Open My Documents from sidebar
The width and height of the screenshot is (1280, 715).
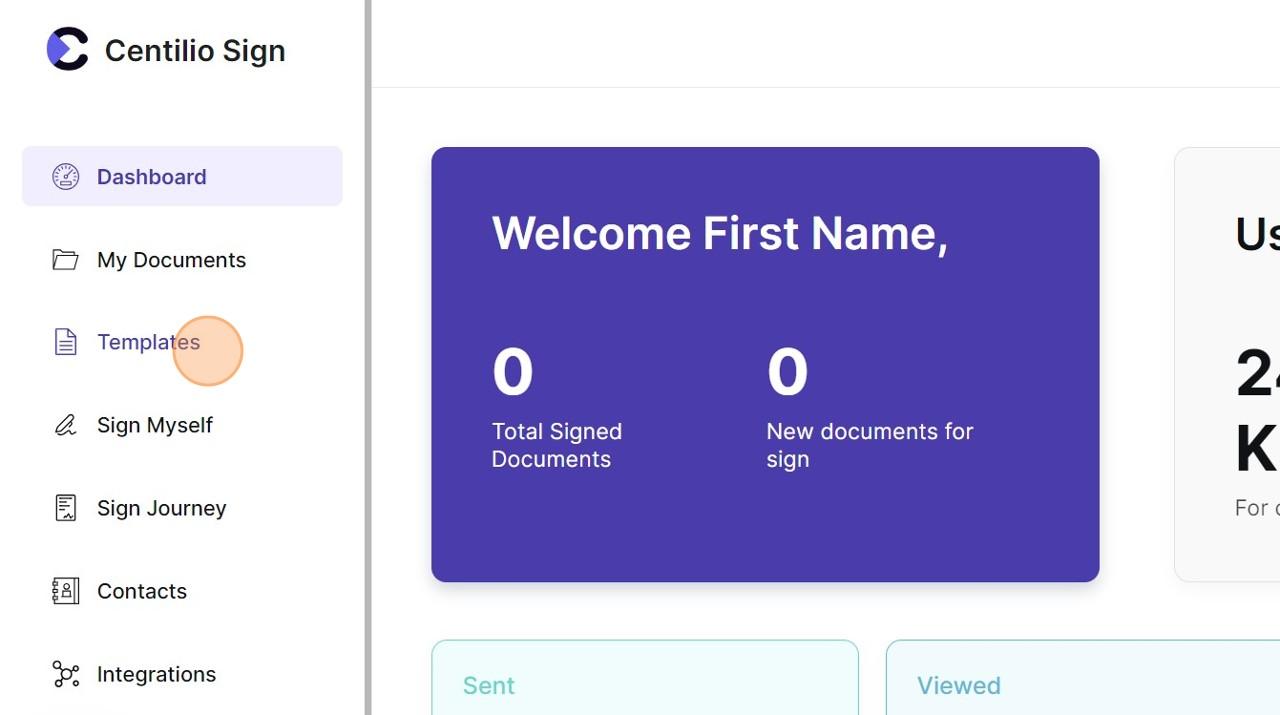click(x=171, y=260)
